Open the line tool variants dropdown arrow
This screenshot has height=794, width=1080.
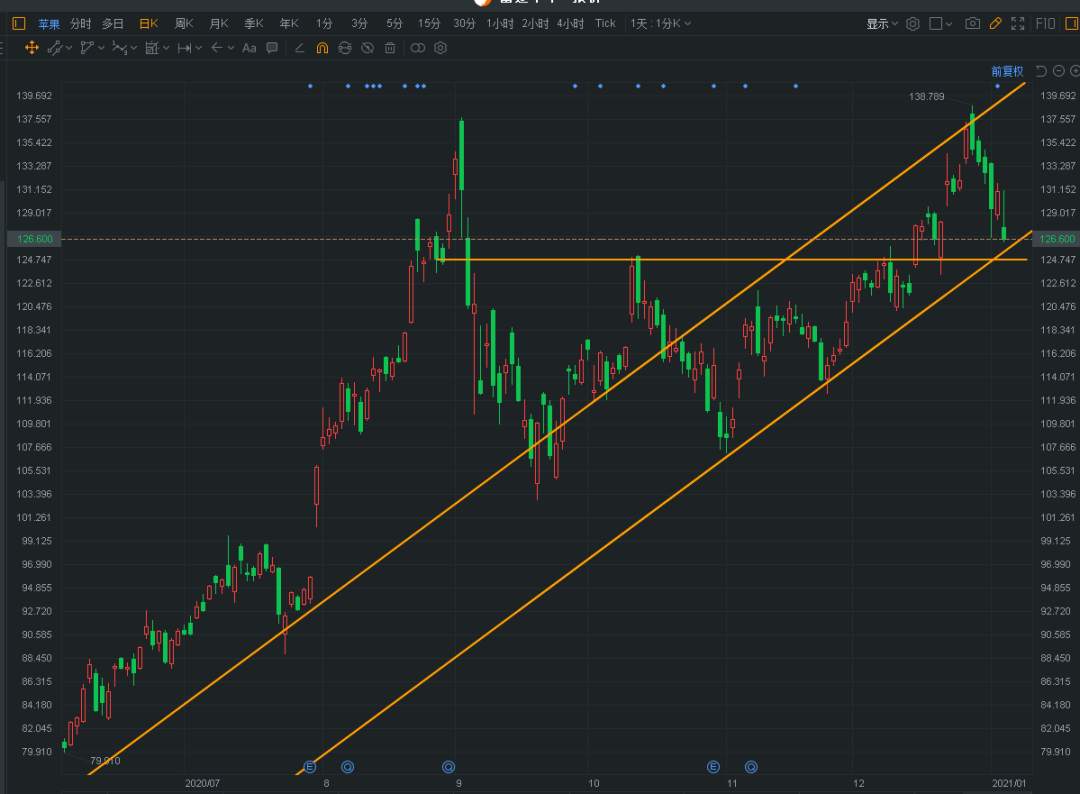coord(69,48)
